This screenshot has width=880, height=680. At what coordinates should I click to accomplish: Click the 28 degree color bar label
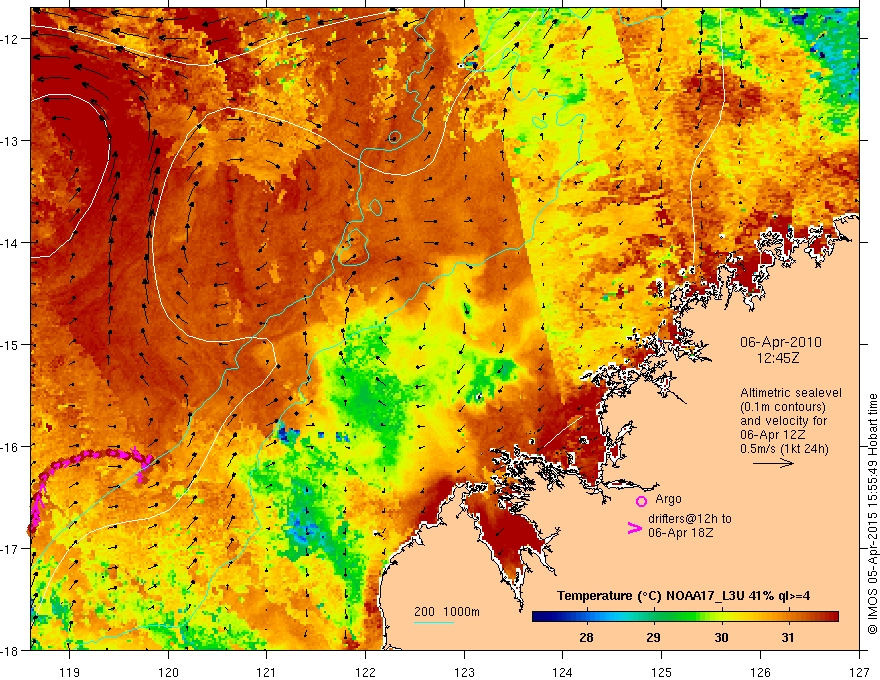pos(586,637)
